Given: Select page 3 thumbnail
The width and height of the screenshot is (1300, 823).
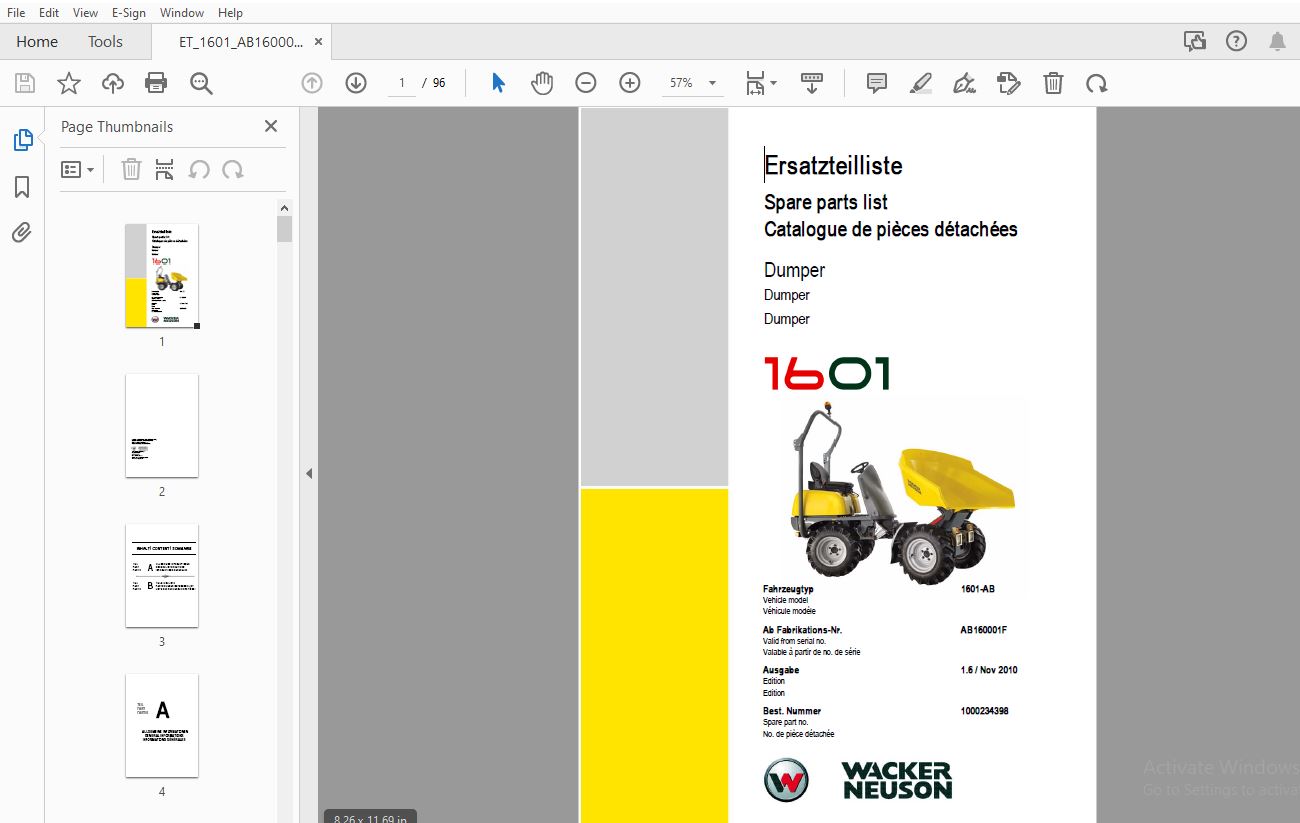Looking at the screenshot, I should (162, 576).
